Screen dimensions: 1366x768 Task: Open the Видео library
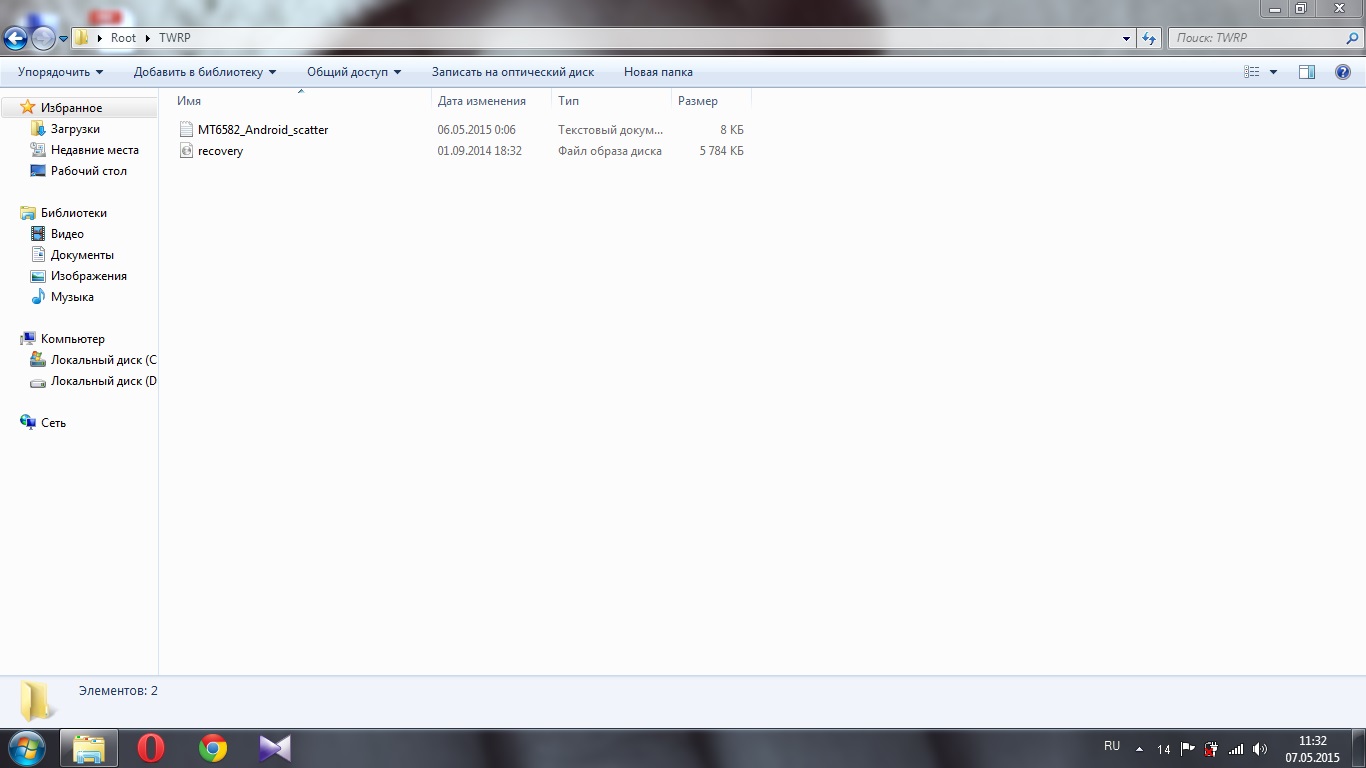click(67, 234)
